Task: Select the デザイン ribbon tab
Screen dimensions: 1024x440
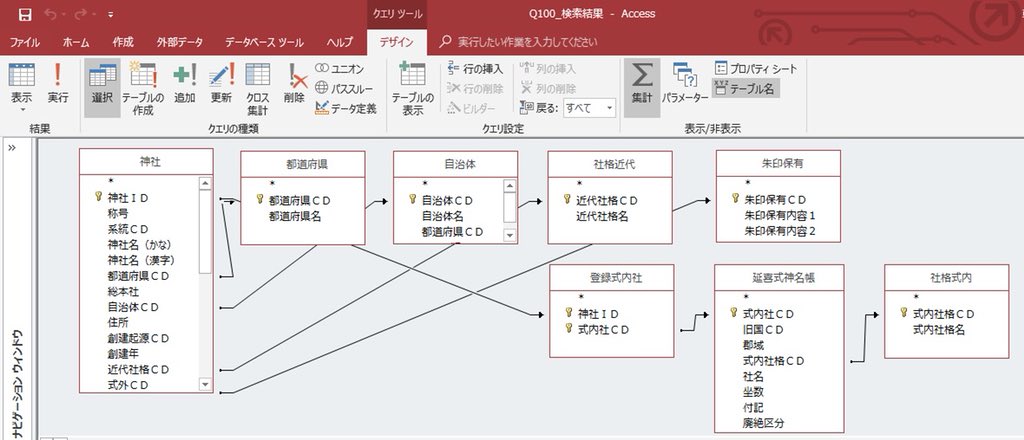Action: [396, 42]
